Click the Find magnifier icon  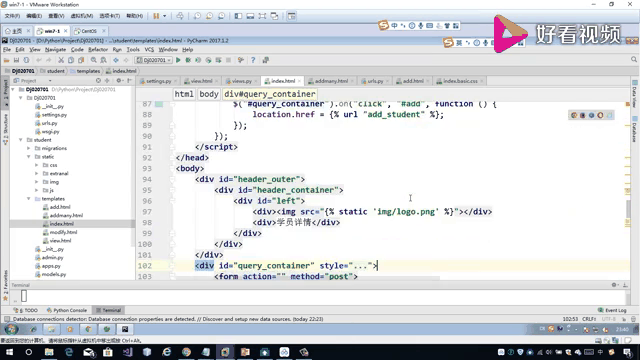tap(94, 60)
